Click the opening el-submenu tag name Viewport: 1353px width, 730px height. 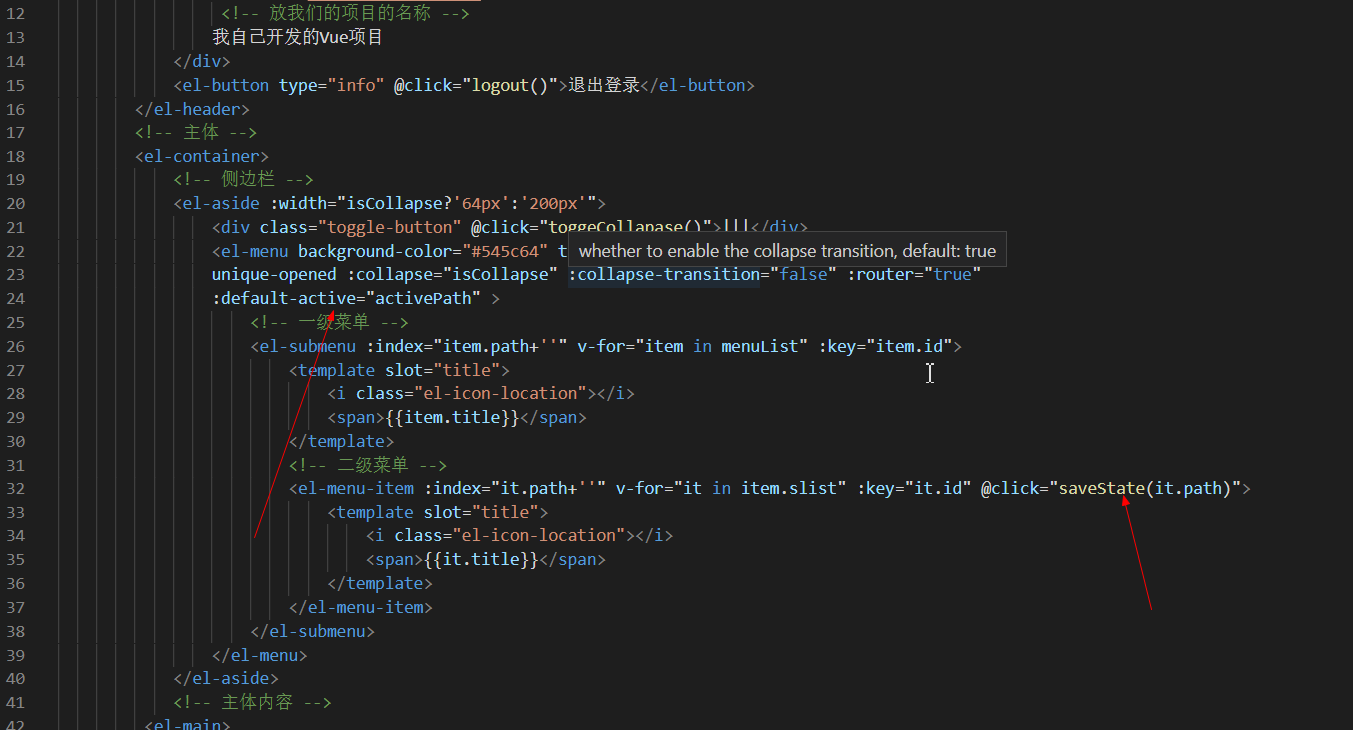pyautogui.click(x=308, y=346)
